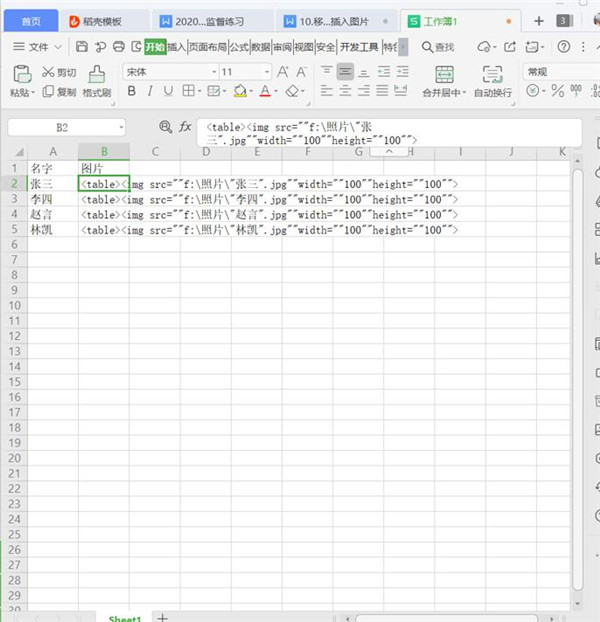600x622 pixels.
Task: Click the thousands separator icon
Action: click(576, 90)
